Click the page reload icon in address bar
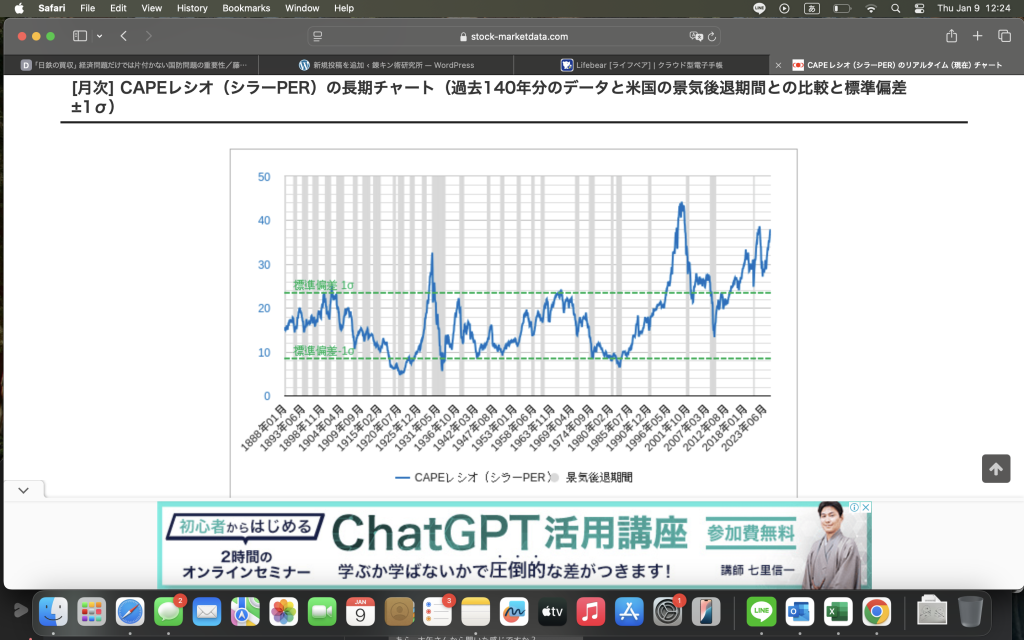 [711, 36]
